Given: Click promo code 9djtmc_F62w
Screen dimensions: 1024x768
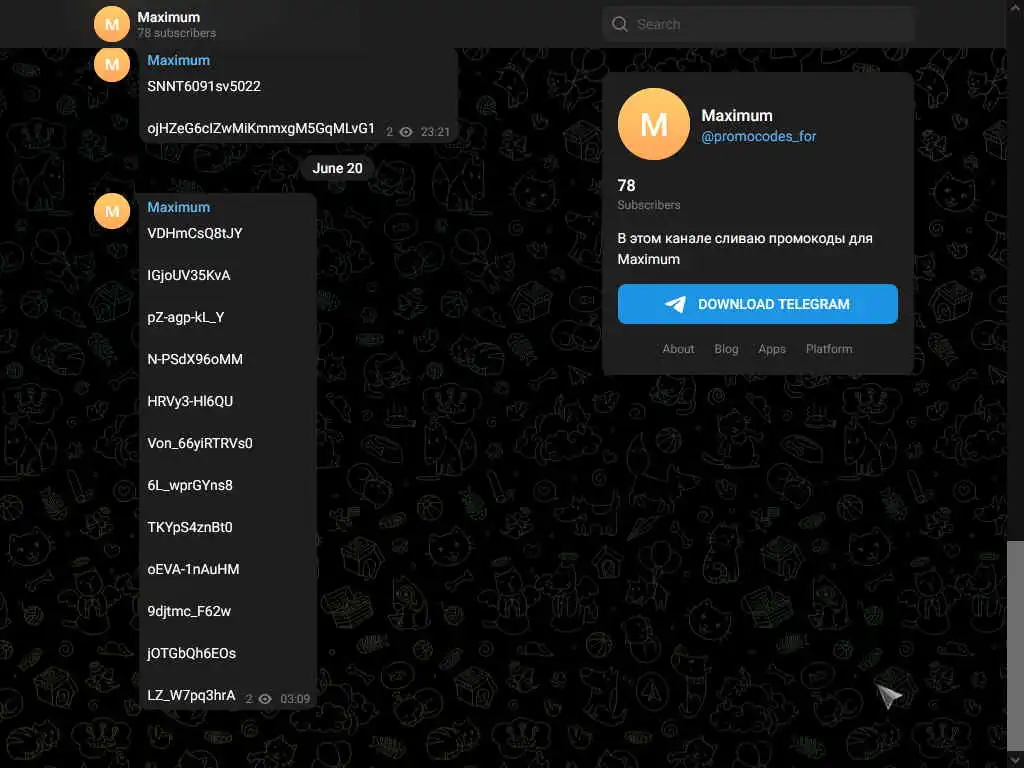Looking at the screenshot, I should click(189, 611).
